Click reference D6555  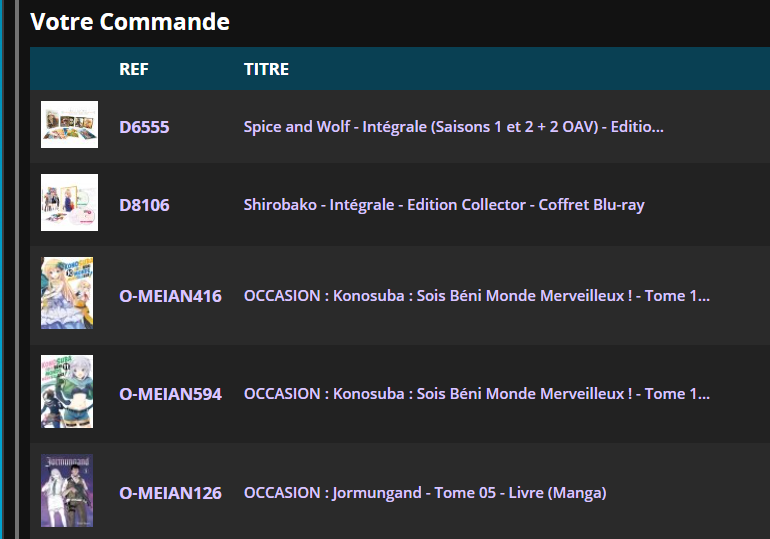tap(144, 127)
